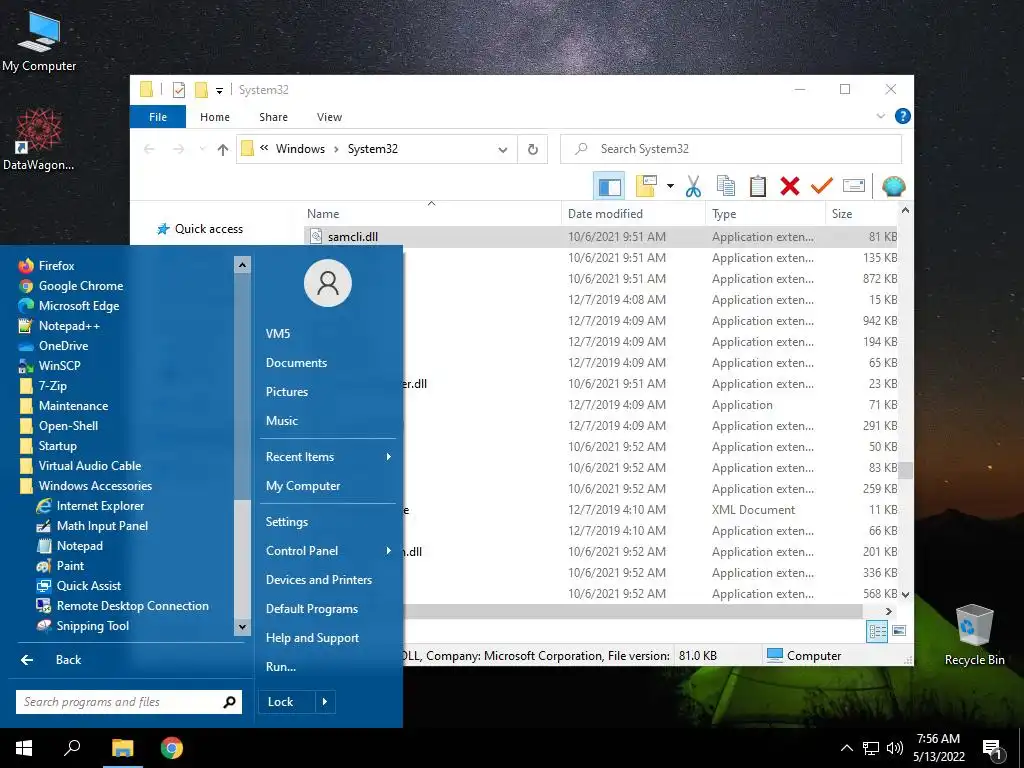Sort files by the Date modified column
Screen dimensions: 1024x768
click(x=633, y=214)
